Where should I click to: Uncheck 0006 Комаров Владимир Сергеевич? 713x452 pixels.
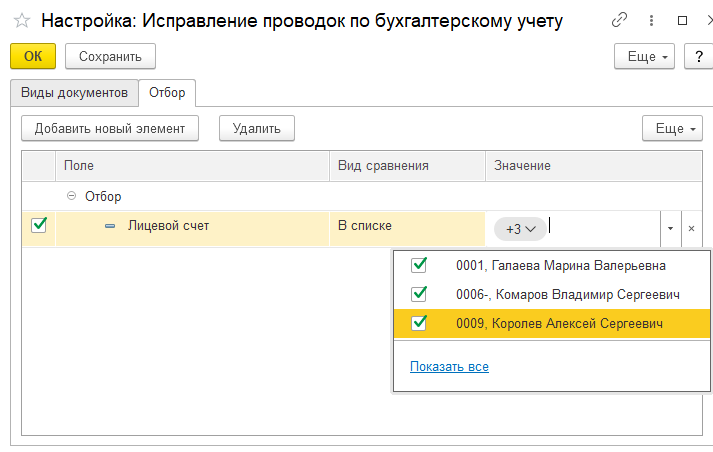(x=419, y=294)
